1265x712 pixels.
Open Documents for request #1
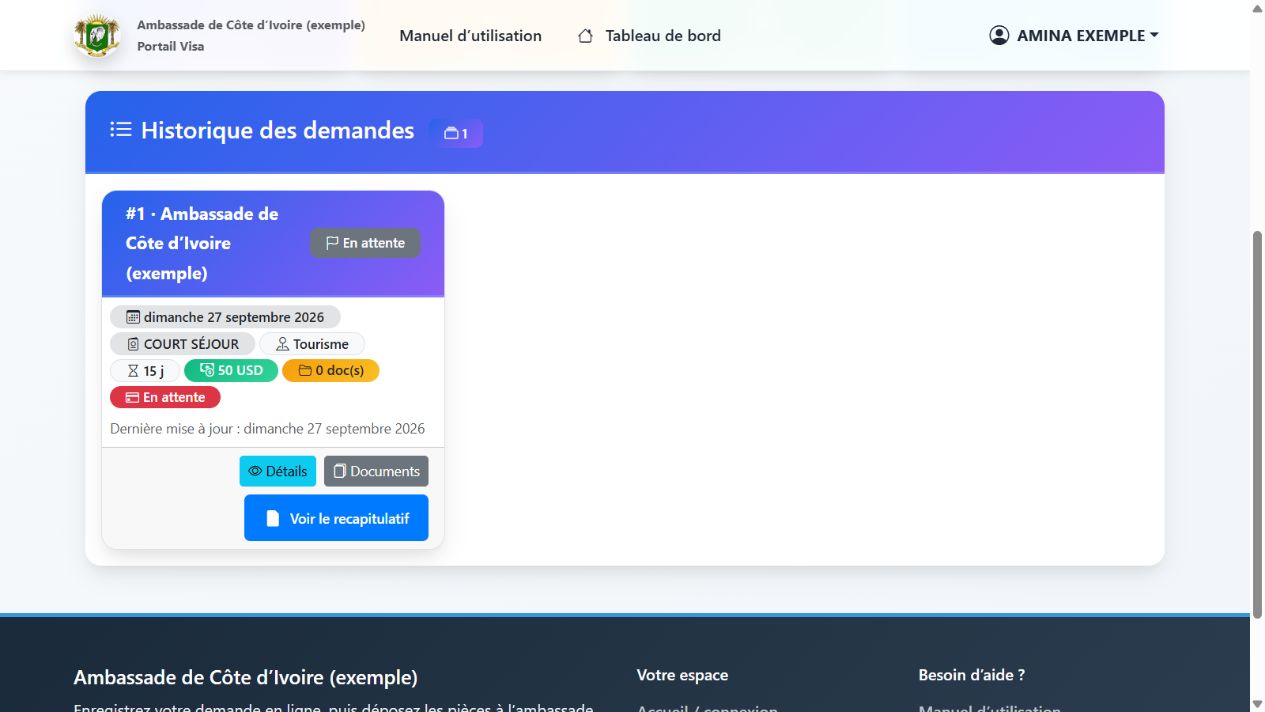[376, 471]
